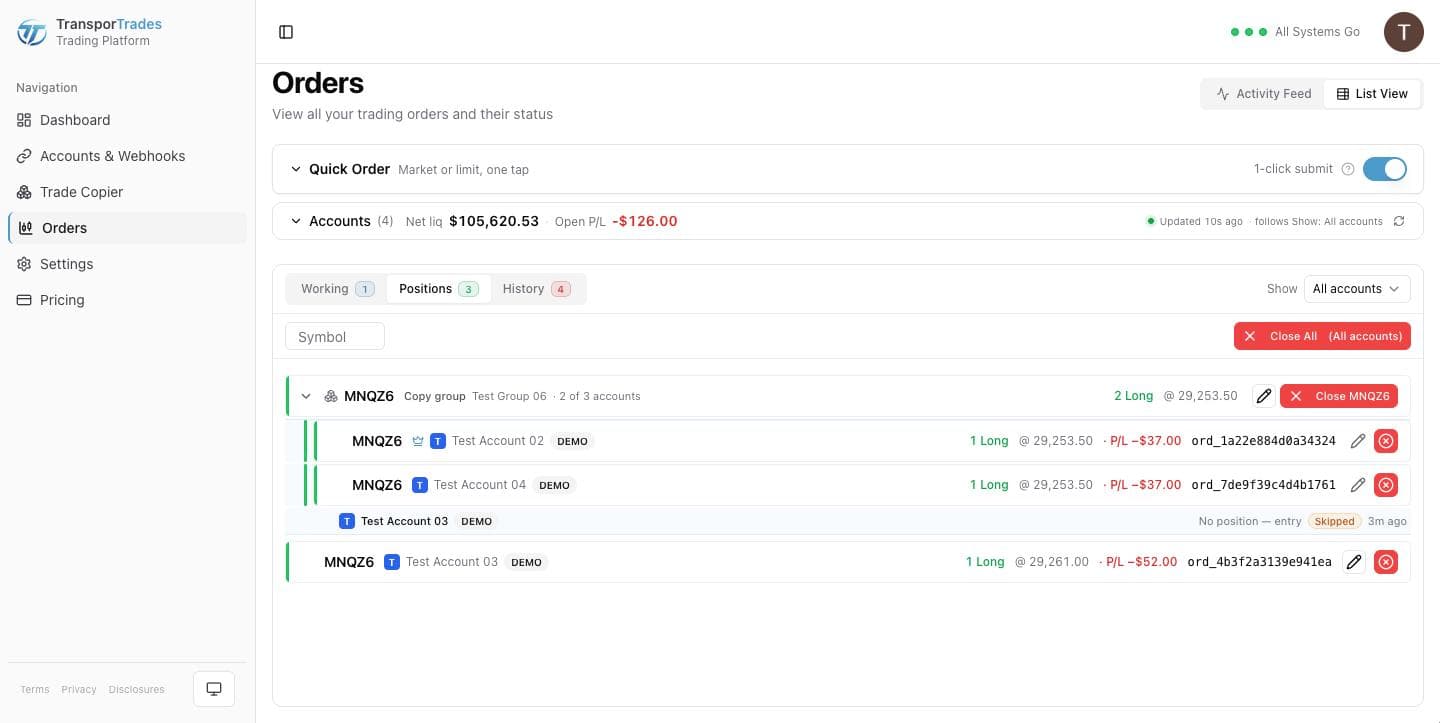Open the Working tab

[337, 289]
